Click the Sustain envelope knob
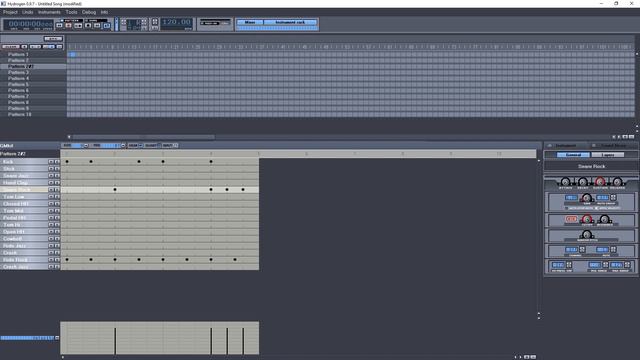640x360 pixels. coord(600,182)
